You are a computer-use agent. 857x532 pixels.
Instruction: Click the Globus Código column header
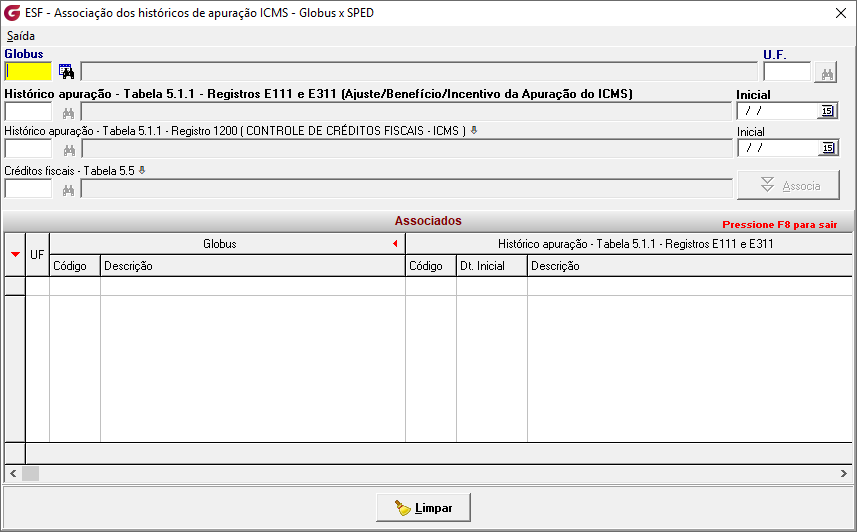[x=75, y=266]
